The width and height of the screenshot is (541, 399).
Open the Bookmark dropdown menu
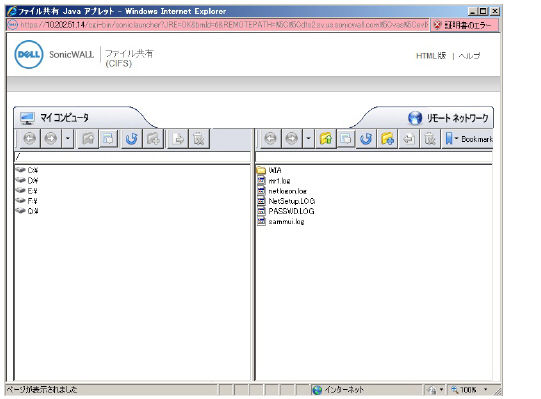coord(468,139)
